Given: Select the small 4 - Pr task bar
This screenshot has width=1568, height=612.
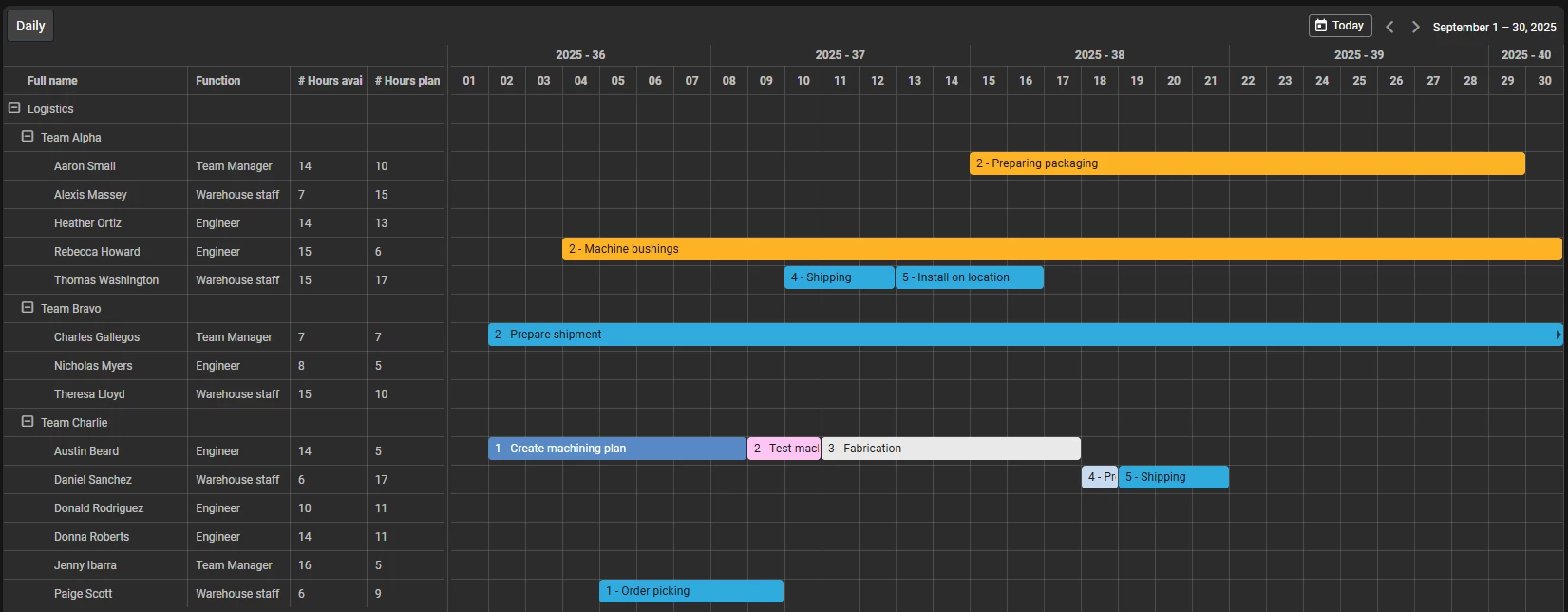Looking at the screenshot, I should click(1100, 477).
